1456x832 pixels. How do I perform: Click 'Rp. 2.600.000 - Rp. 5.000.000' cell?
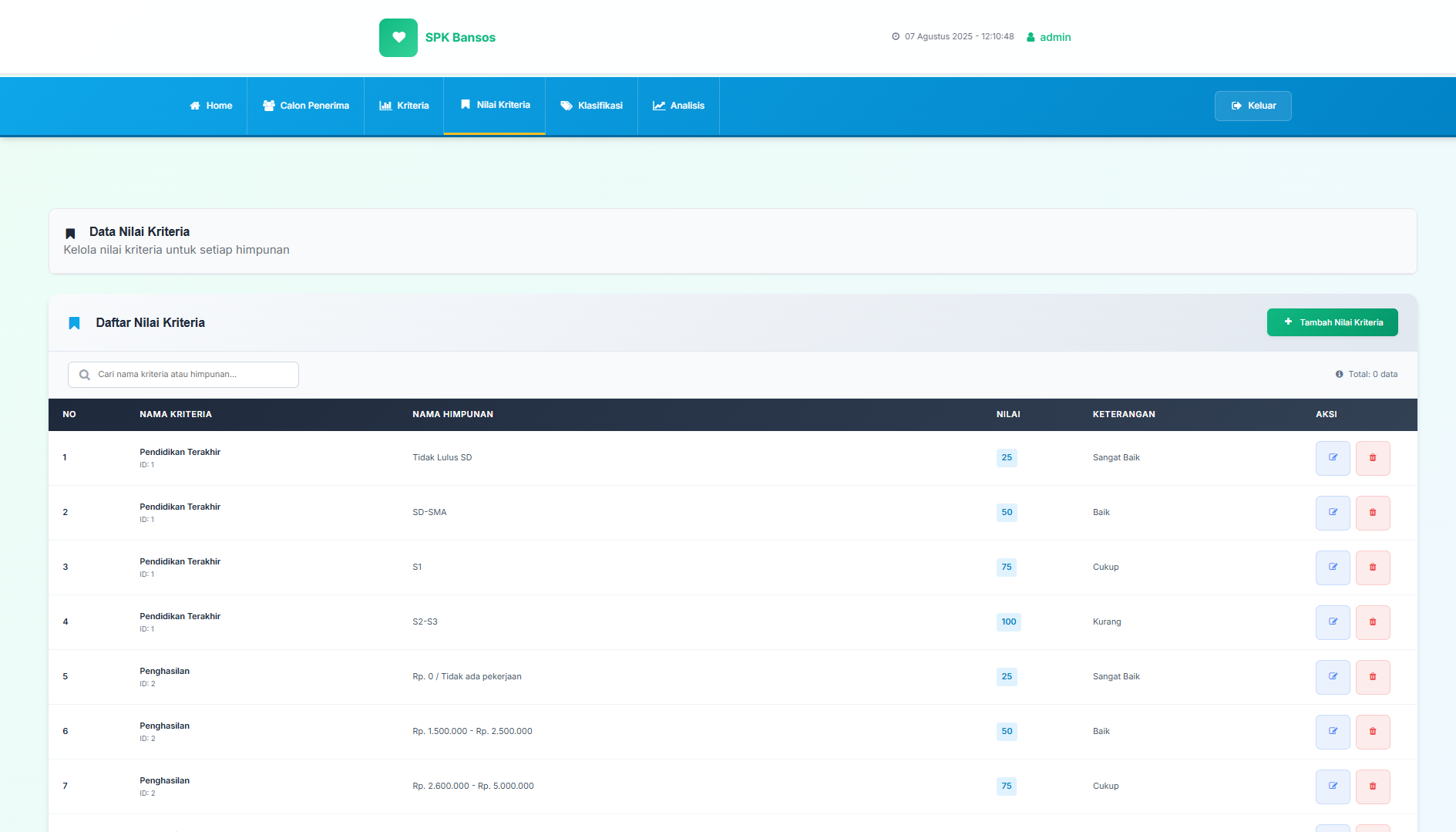473,787
